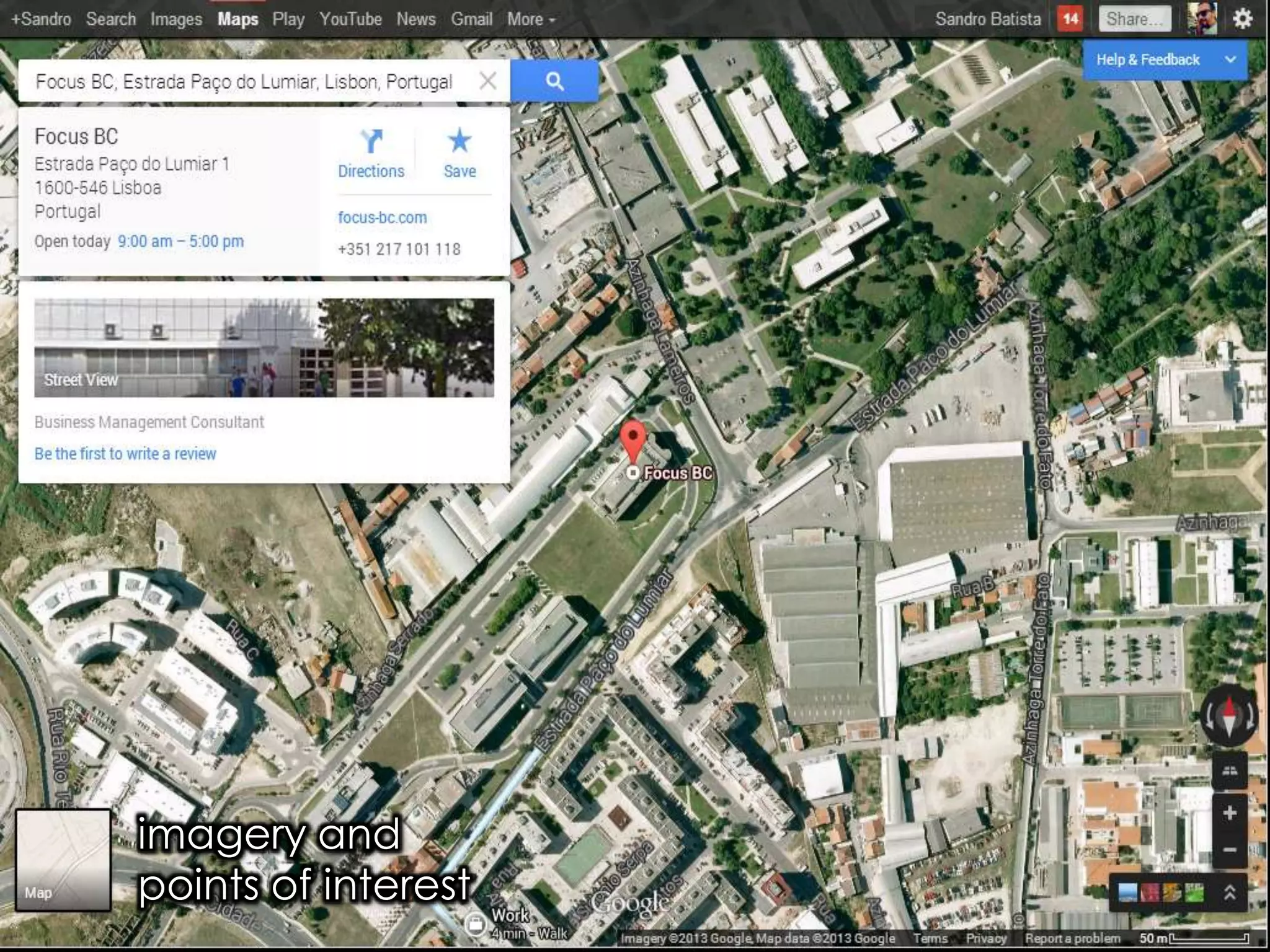Open the More dropdown in the top bar
This screenshot has width=1270, height=952.
point(531,19)
